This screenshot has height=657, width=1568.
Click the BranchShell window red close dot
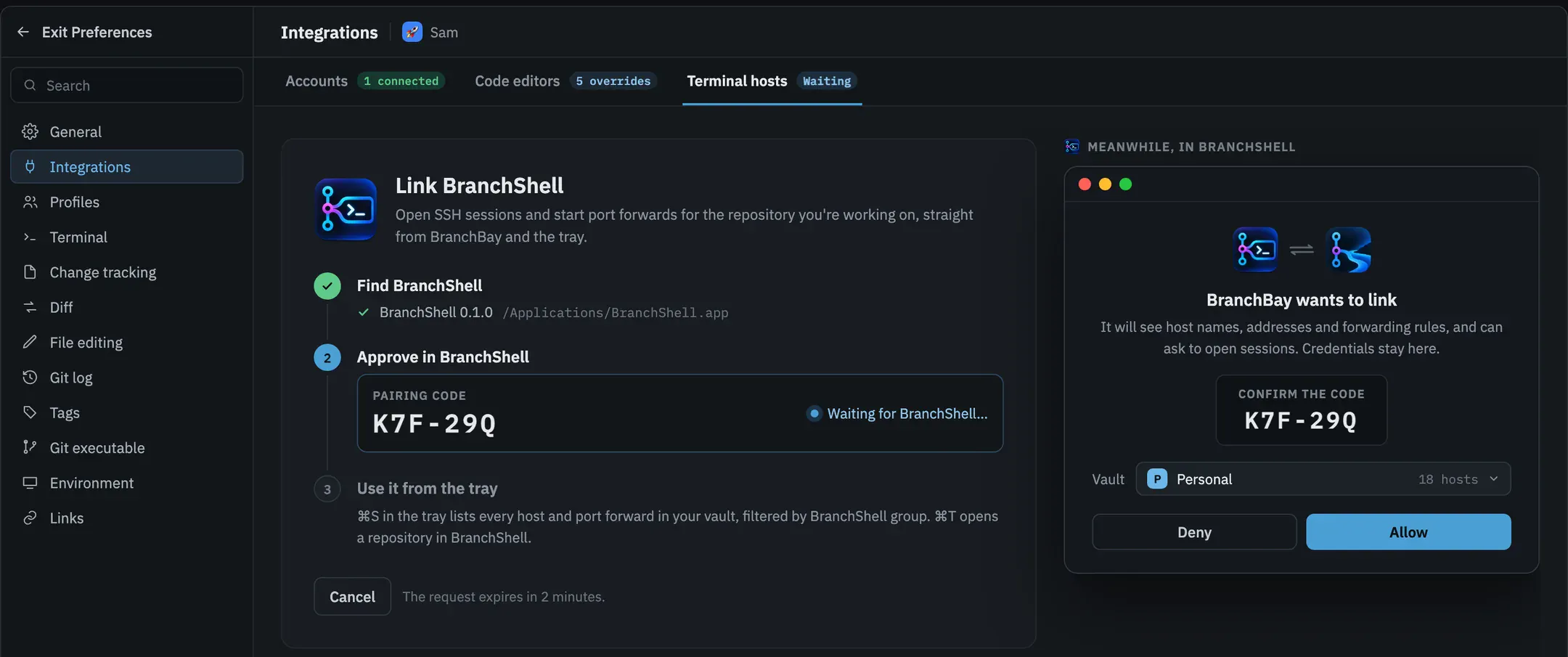[1085, 184]
